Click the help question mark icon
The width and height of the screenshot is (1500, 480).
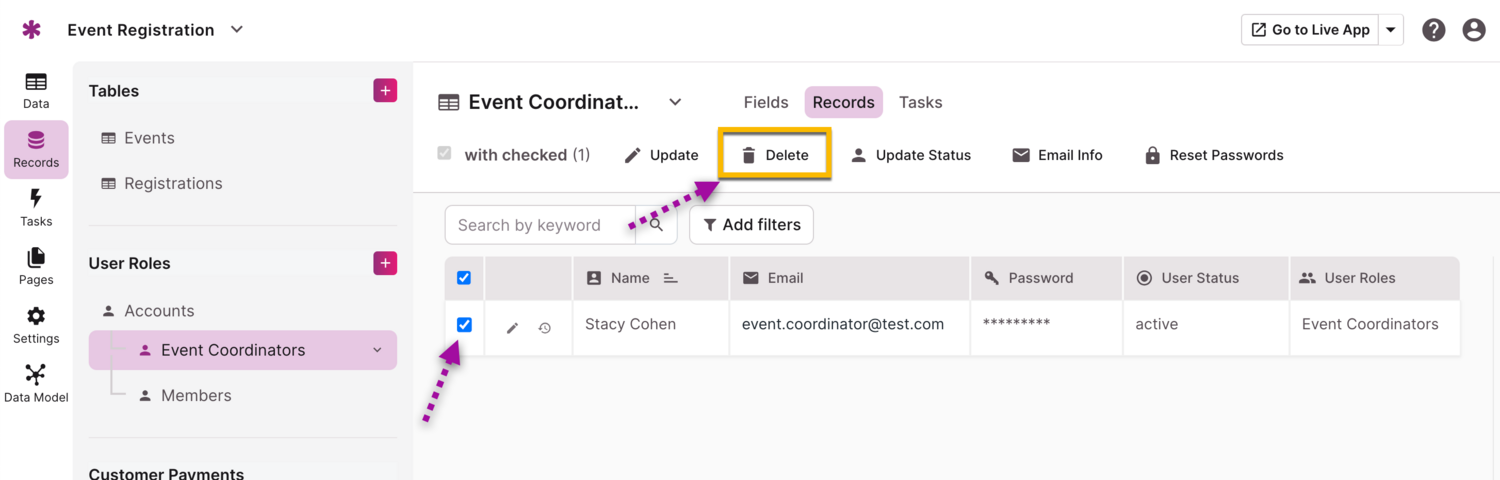tap(1434, 30)
